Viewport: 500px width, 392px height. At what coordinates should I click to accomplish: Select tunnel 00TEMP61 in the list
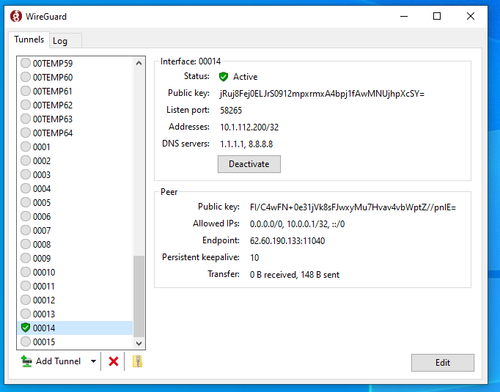click(x=76, y=91)
